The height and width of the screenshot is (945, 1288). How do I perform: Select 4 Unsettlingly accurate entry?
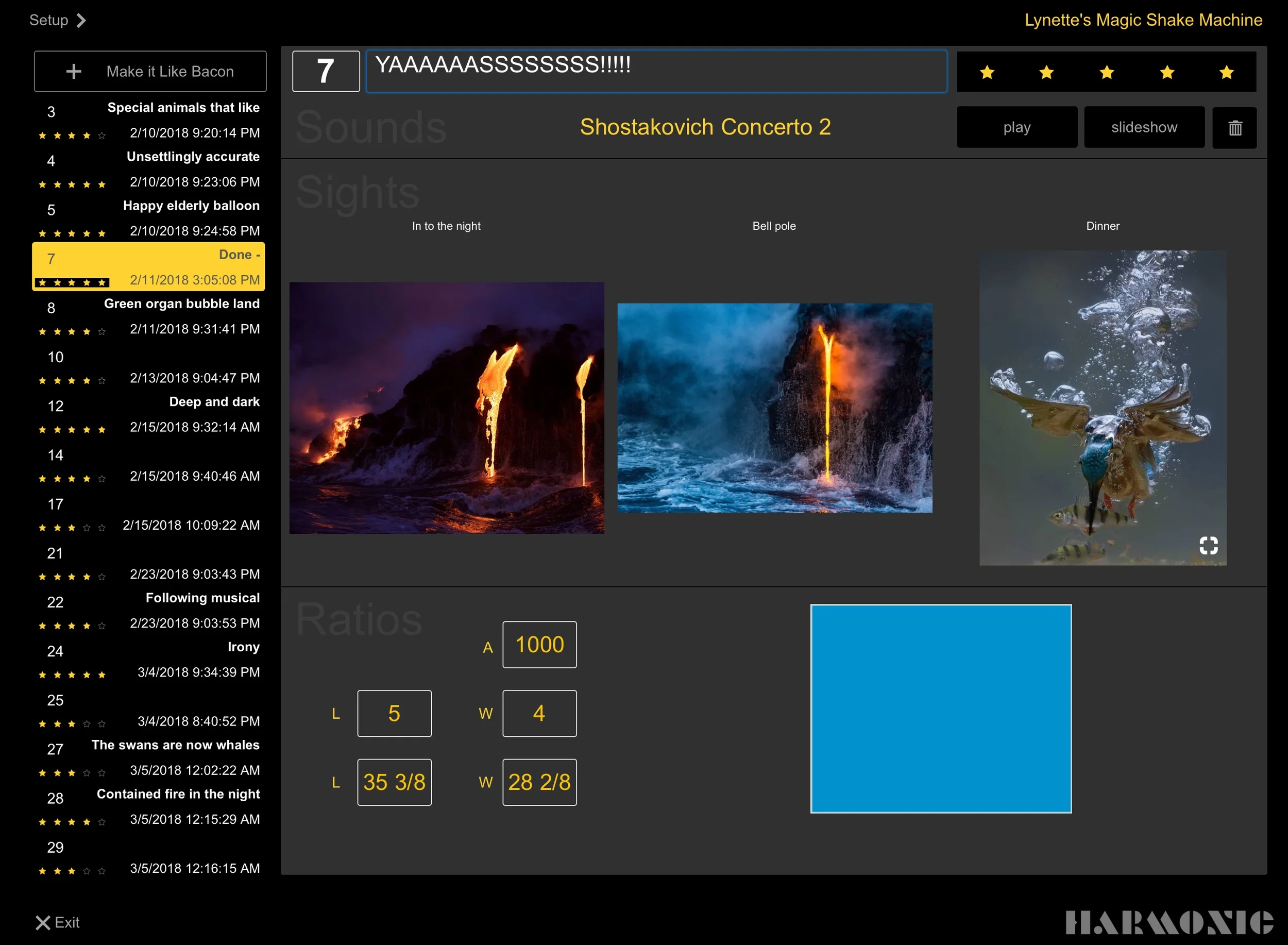pyautogui.click(x=149, y=170)
